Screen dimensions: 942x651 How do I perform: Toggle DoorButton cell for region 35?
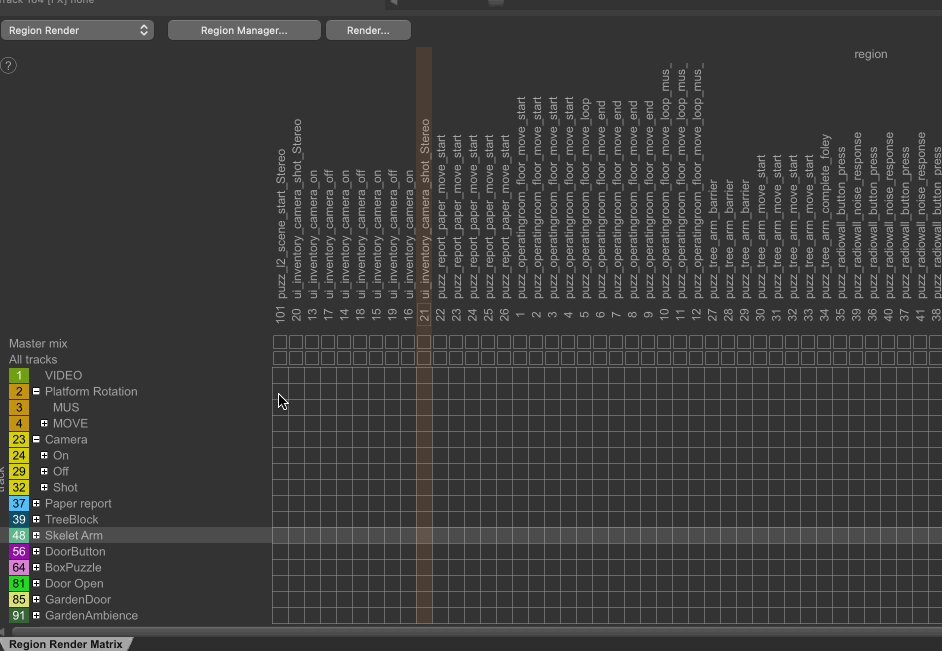[840, 551]
